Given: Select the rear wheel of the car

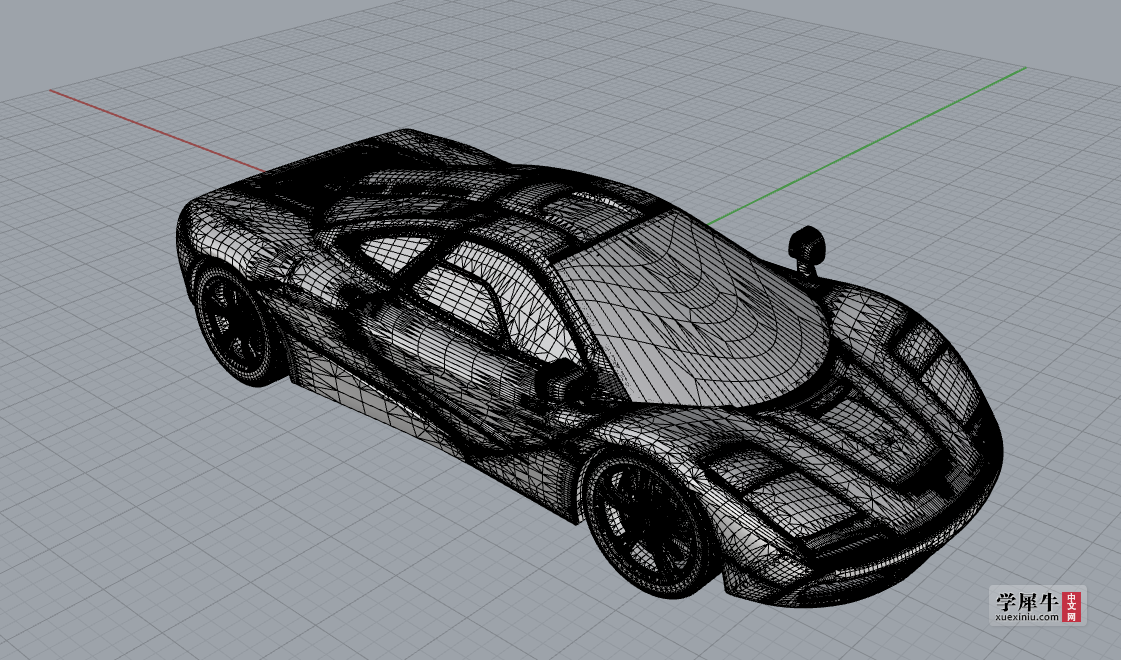Looking at the screenshot, I should pos(232,325).
